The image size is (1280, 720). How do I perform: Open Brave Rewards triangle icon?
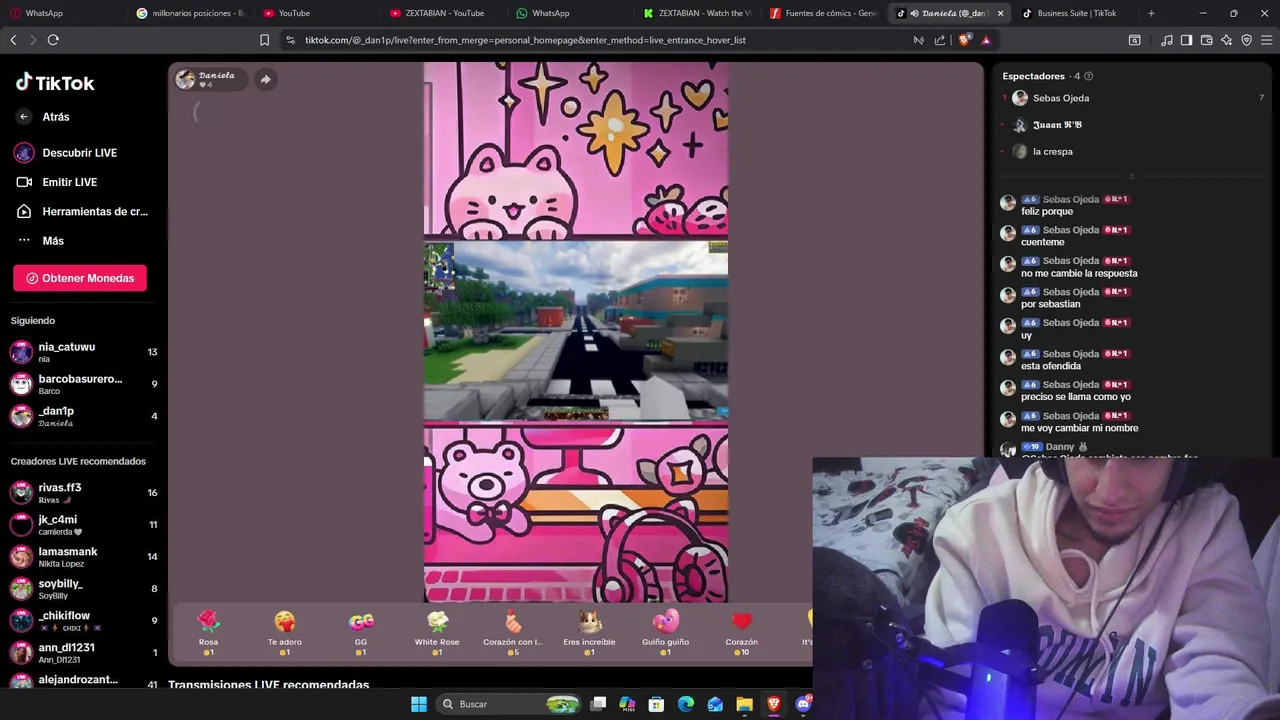(986, 40)
